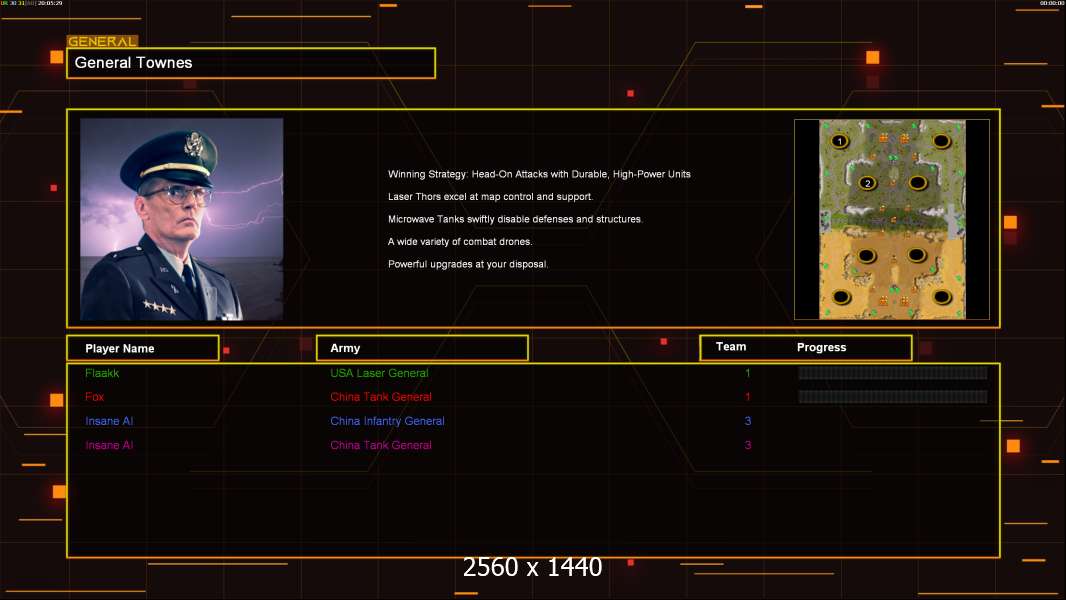The width and height of the screenshot is (1066, 600).
Task: Select start position 1 on the map
Action: click(840, 141)
